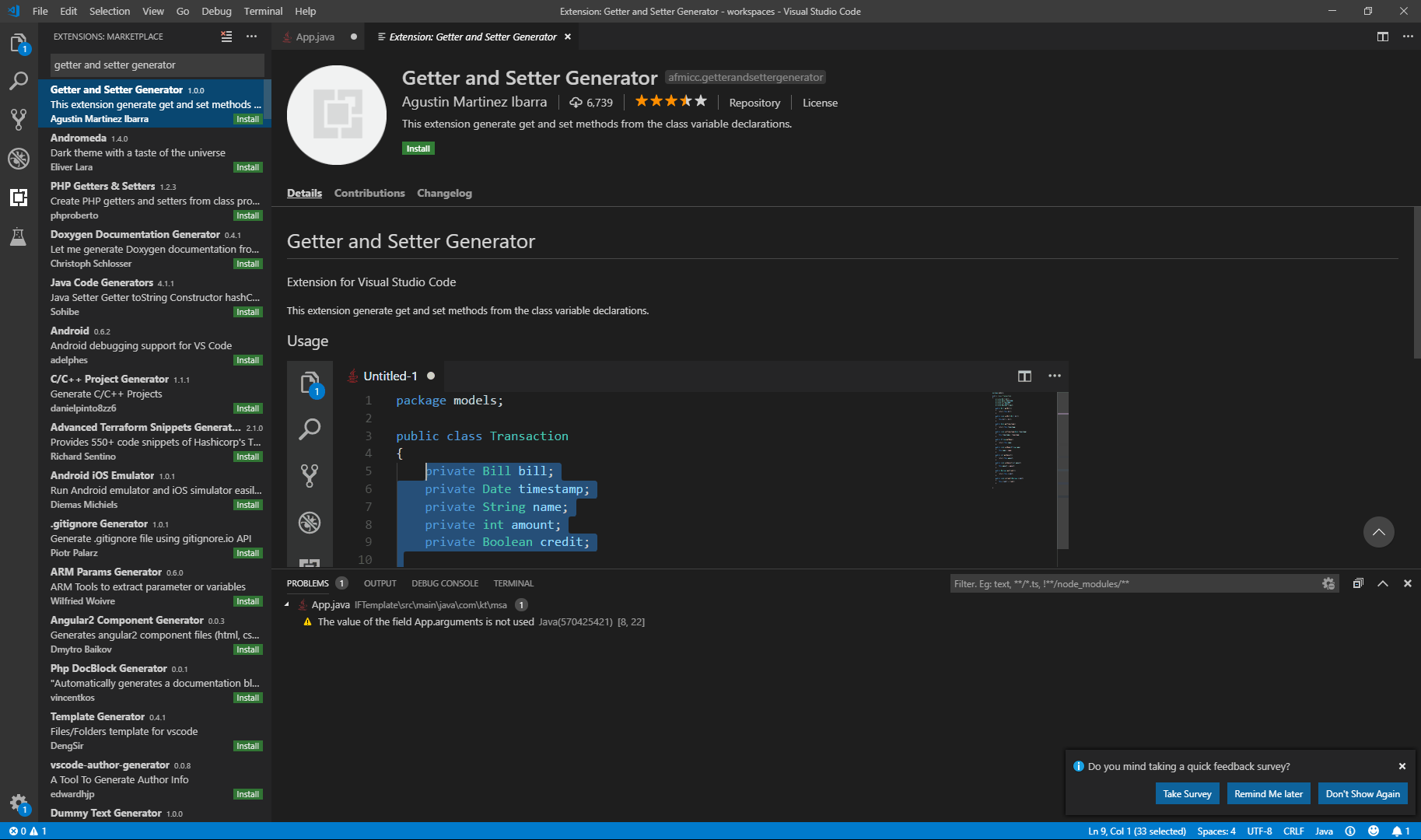Open the Selection menu

coord(110,11)
